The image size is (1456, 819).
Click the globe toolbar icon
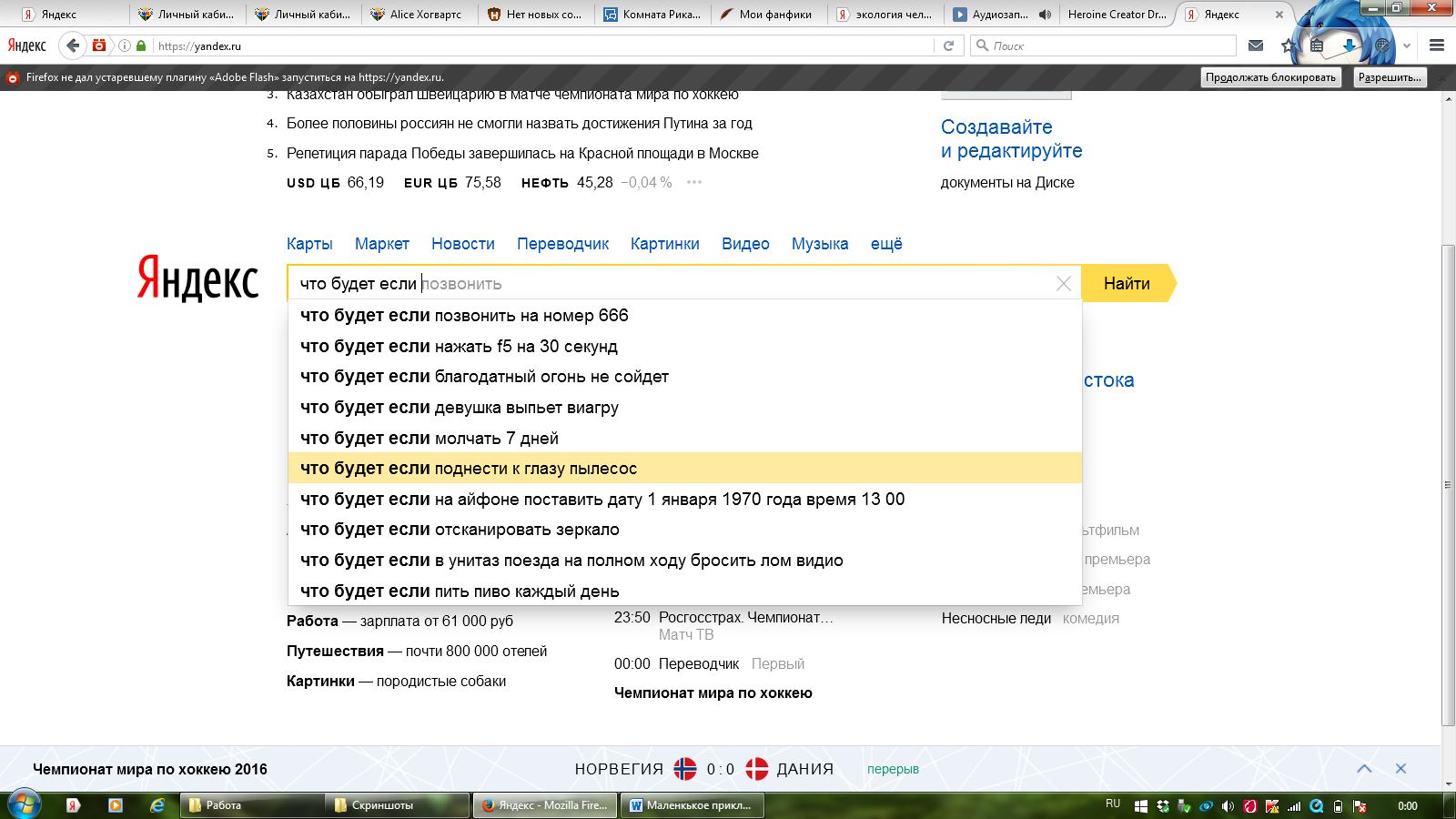(x=1382, y=45)
